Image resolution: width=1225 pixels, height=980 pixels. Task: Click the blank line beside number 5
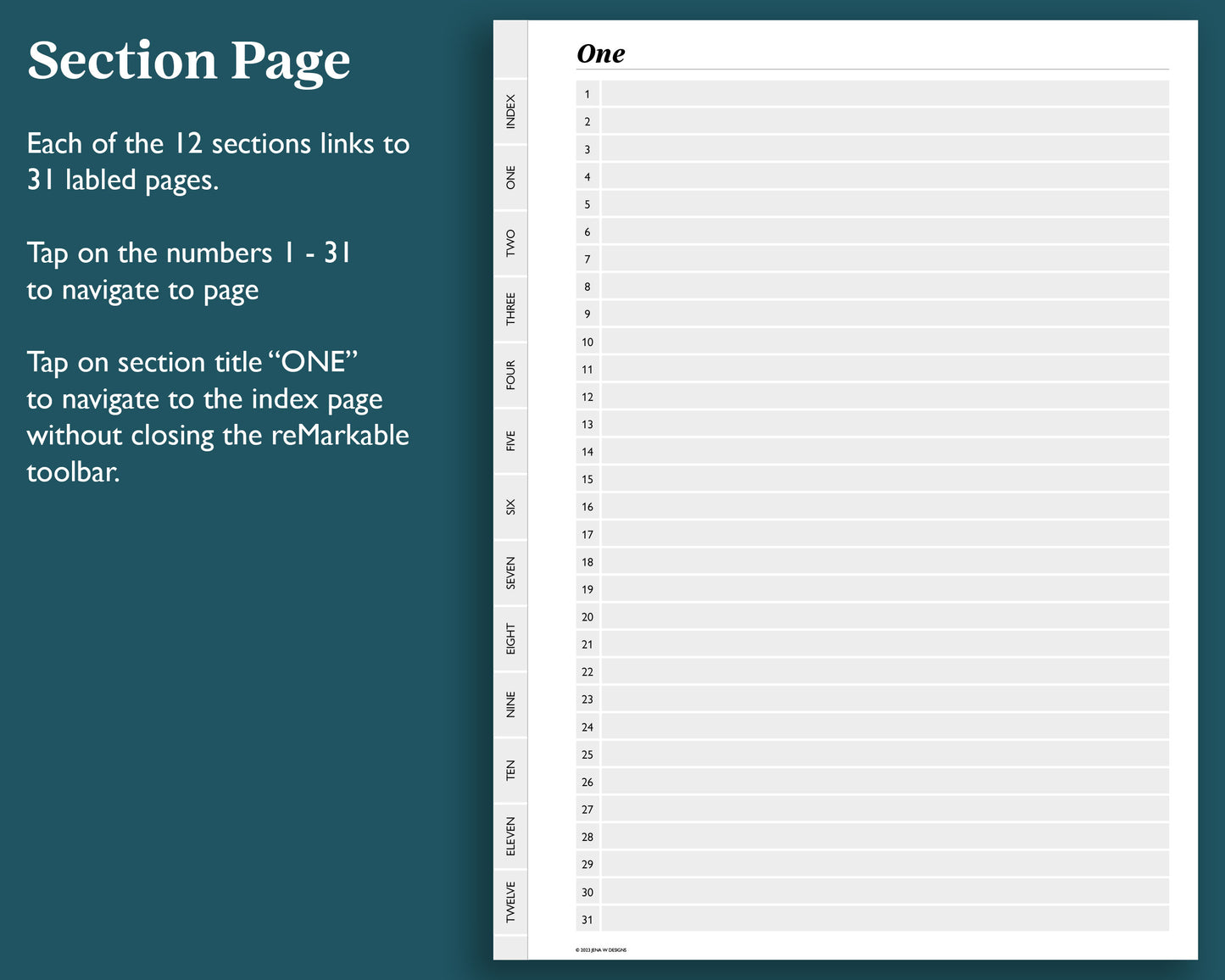tap(884, 204)
